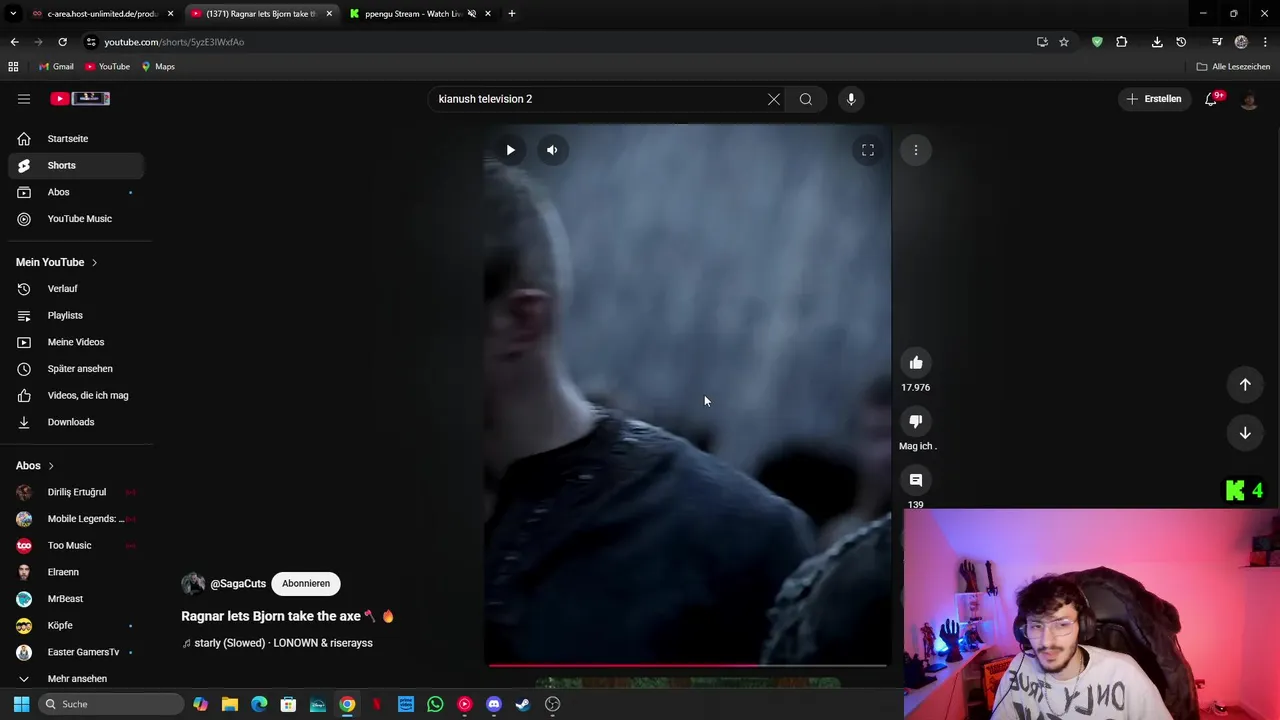Screen dimensions: 1280x720
Task: Dislike the Short with thumbs down
Action: click(916, 421)
